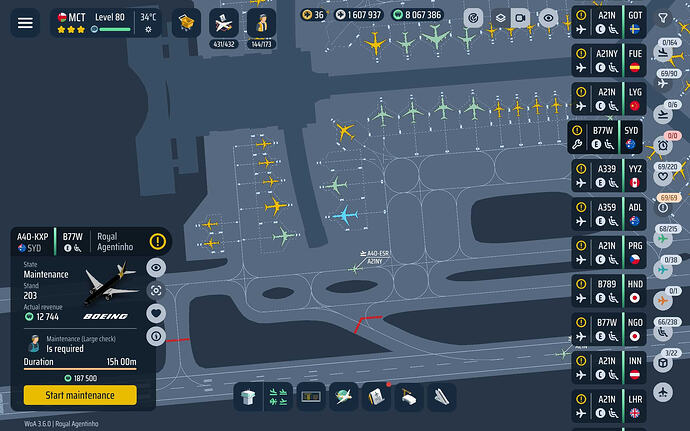Favorite the B77W aircraft with heart
Image resolution: width=690 pixels, height=431 pixels.
coord(156,313)
